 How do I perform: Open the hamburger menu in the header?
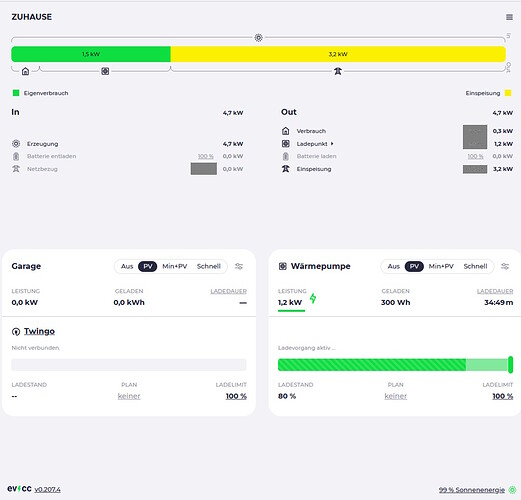tap(509, 17)
